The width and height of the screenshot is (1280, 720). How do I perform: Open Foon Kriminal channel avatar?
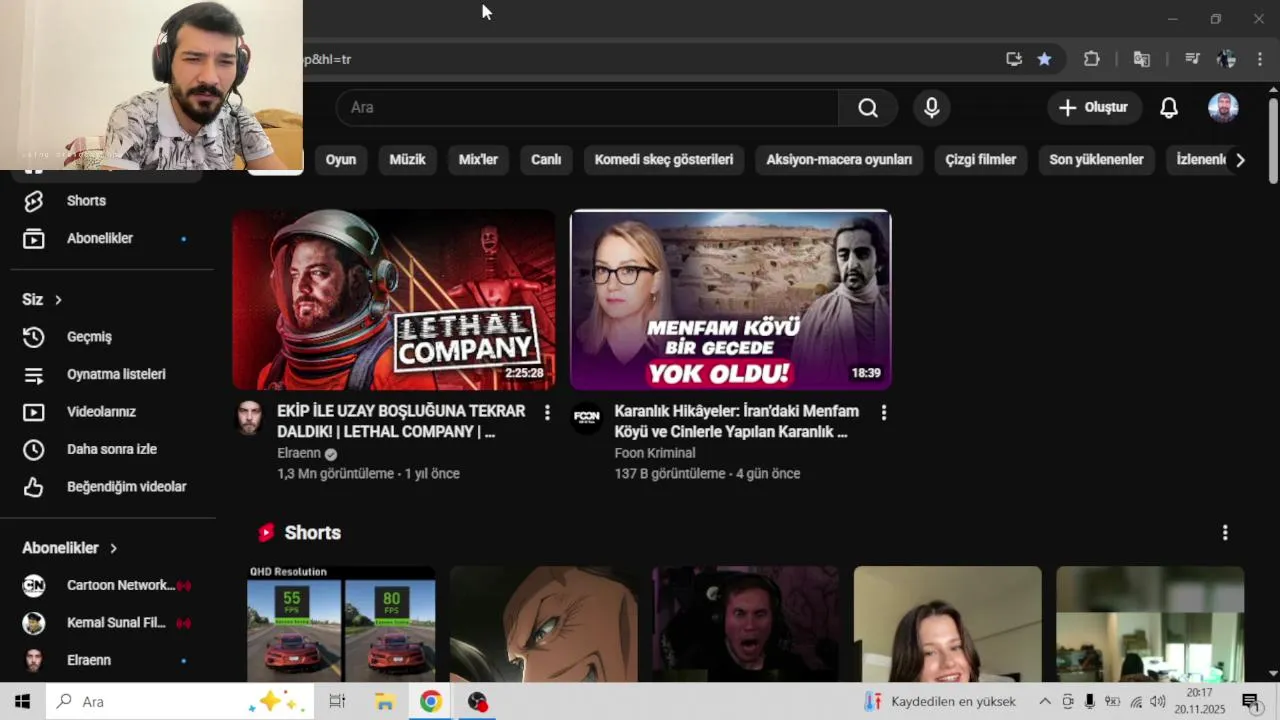tap(586, 417)
